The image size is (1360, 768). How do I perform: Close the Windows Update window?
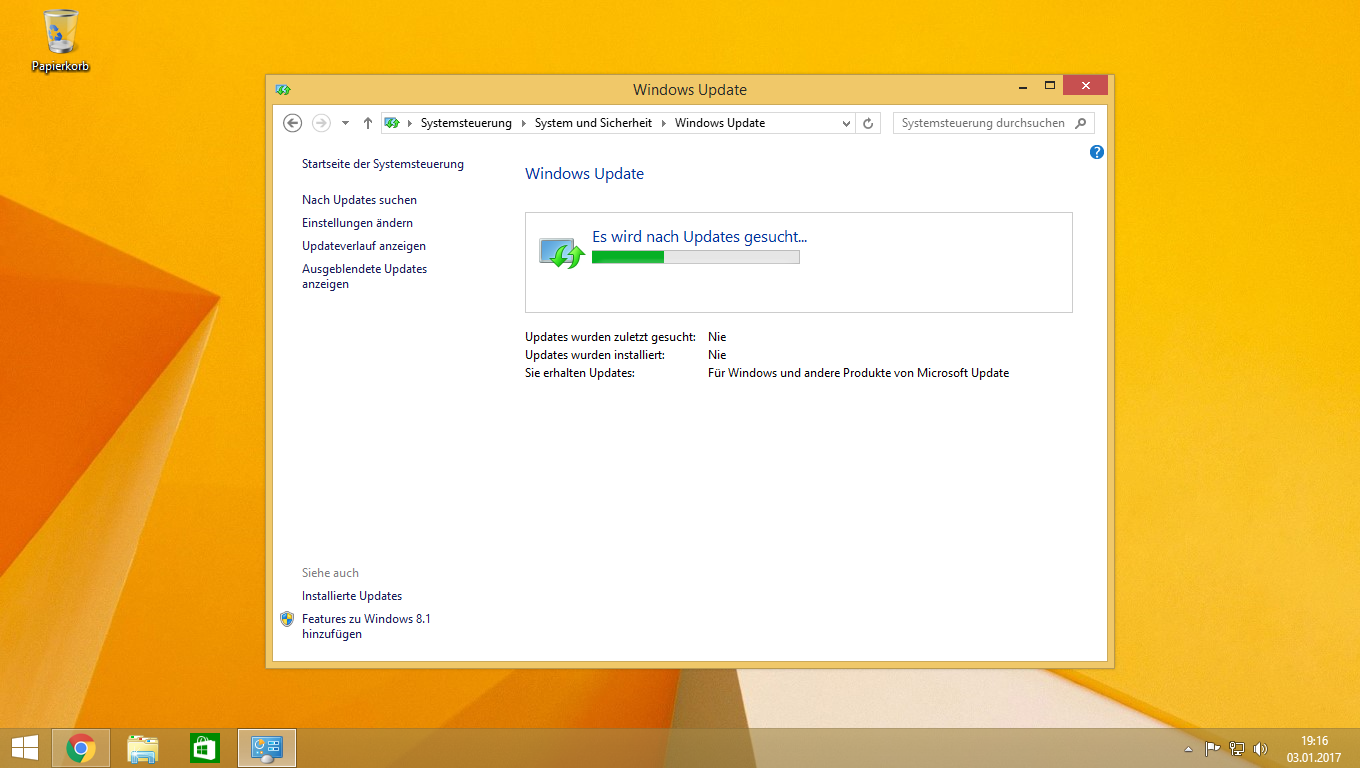[1086, 86]
